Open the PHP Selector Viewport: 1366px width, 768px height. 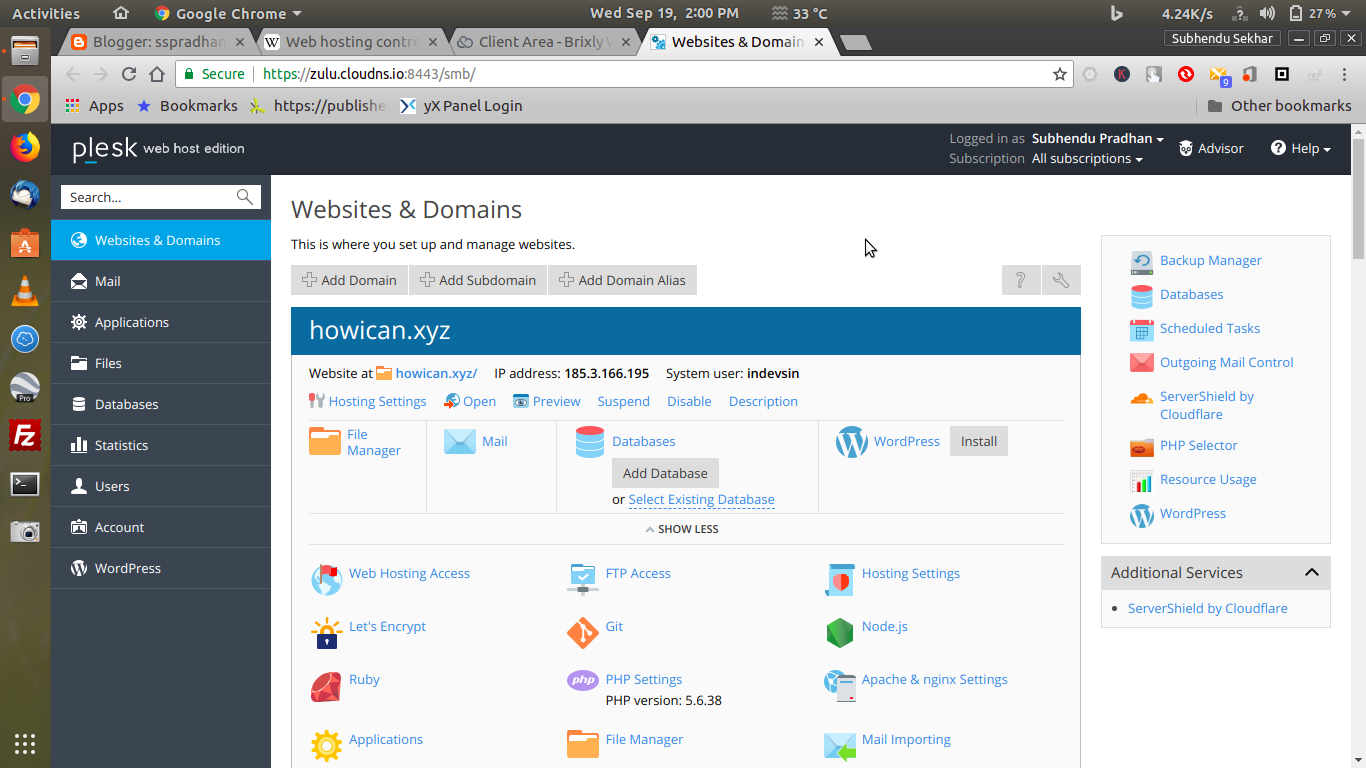(1198, 445)
